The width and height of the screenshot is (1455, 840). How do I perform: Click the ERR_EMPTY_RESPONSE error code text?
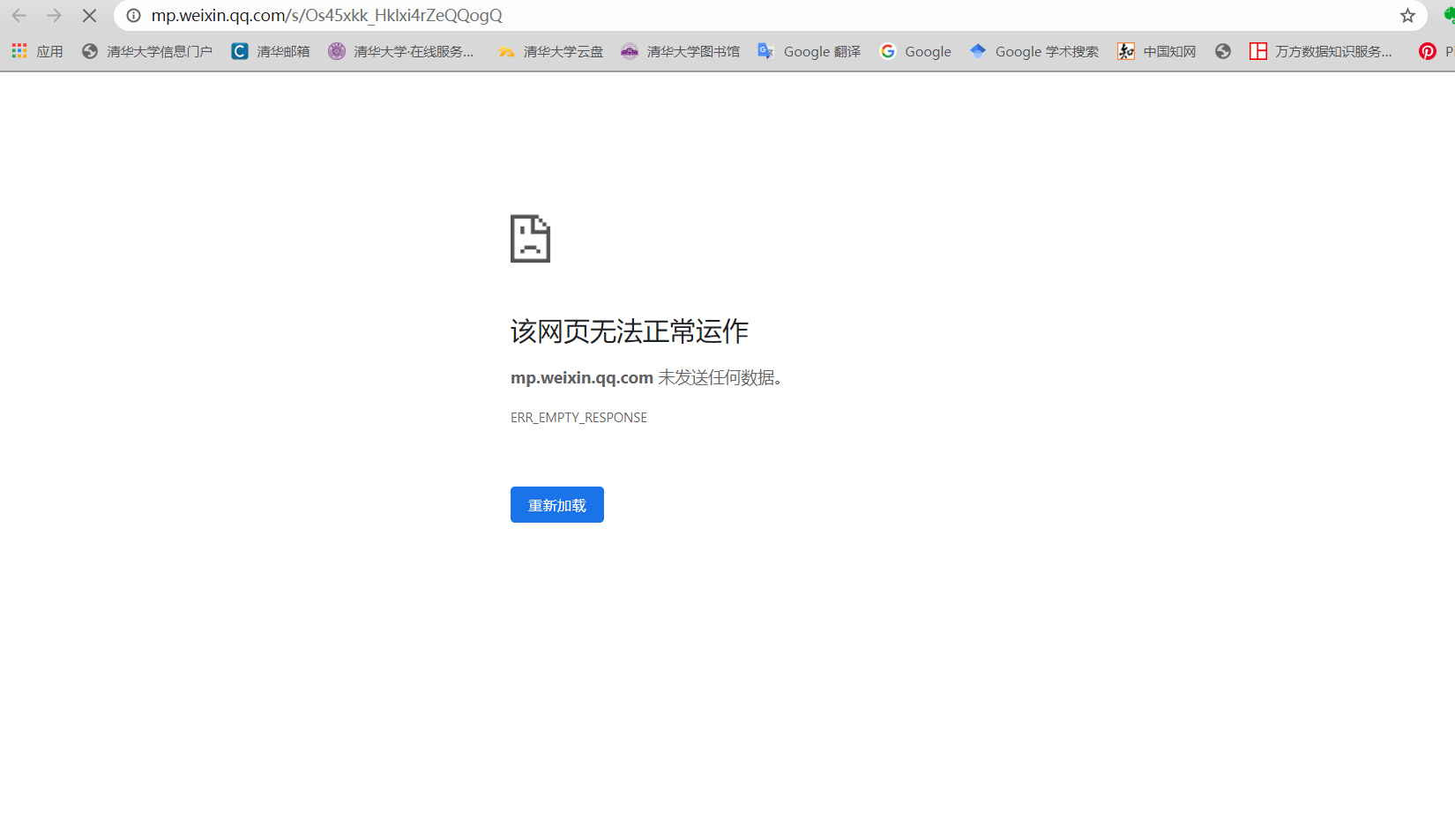point(578,418)
